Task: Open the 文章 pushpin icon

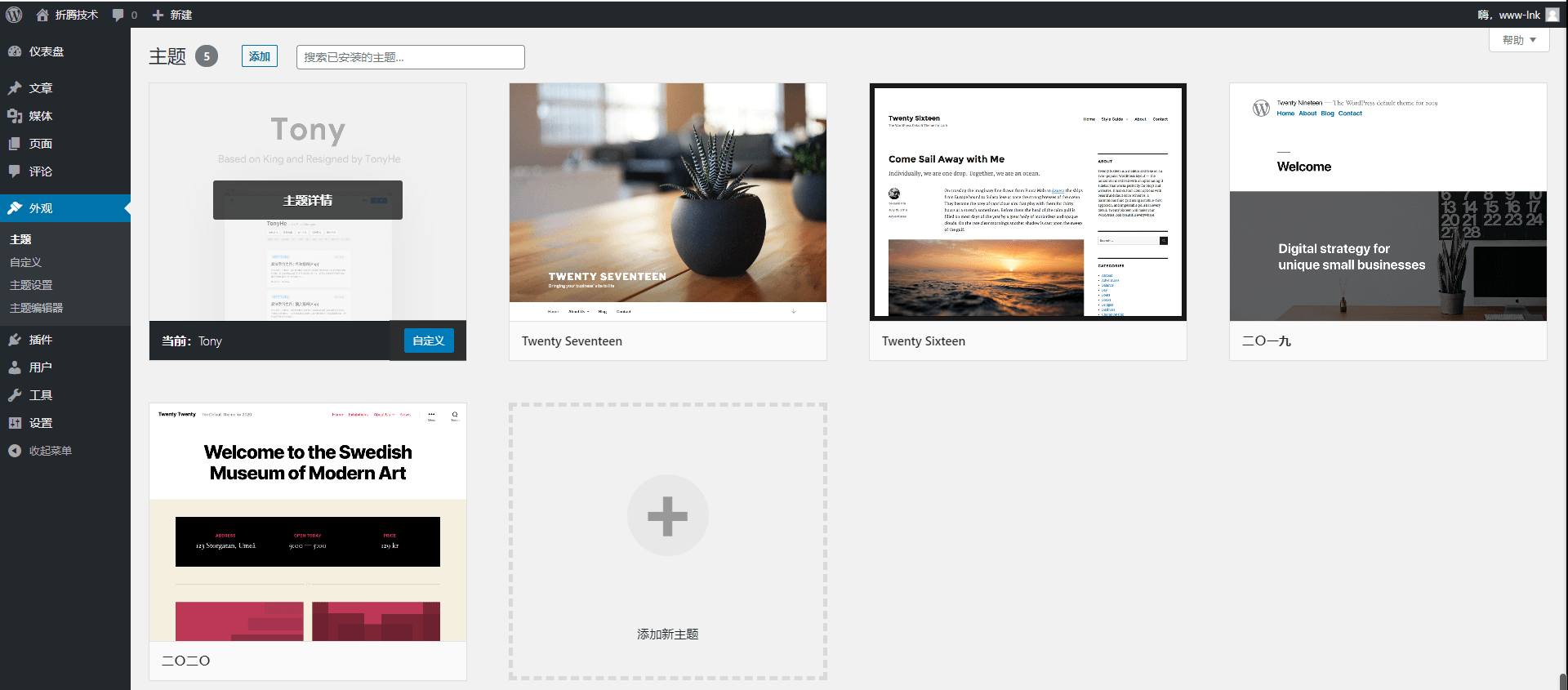Action: 15,88
